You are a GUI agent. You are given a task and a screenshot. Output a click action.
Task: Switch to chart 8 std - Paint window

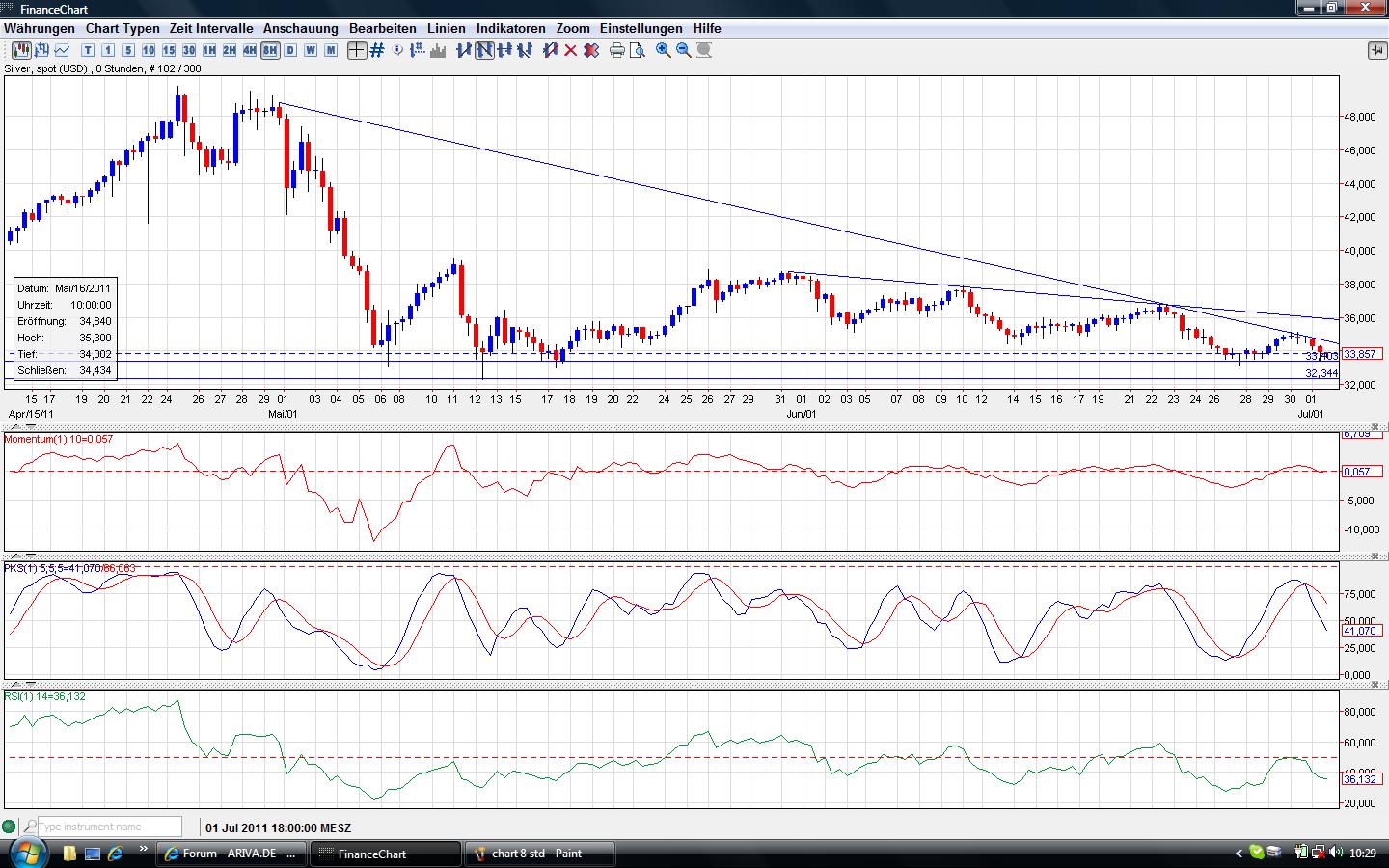[x=540, y=854]
